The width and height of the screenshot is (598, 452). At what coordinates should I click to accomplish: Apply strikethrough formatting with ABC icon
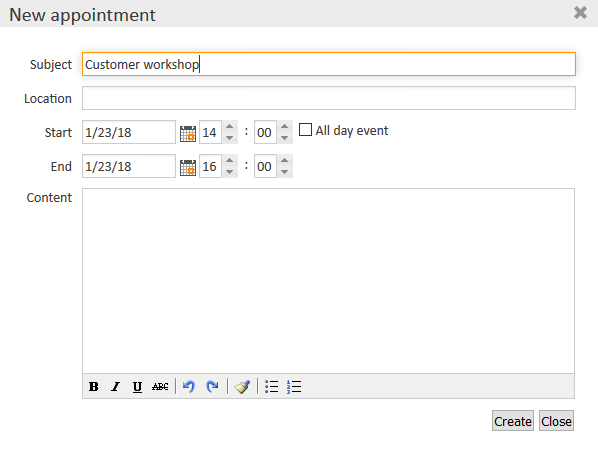pyautogui.click(x=160, y=387)
